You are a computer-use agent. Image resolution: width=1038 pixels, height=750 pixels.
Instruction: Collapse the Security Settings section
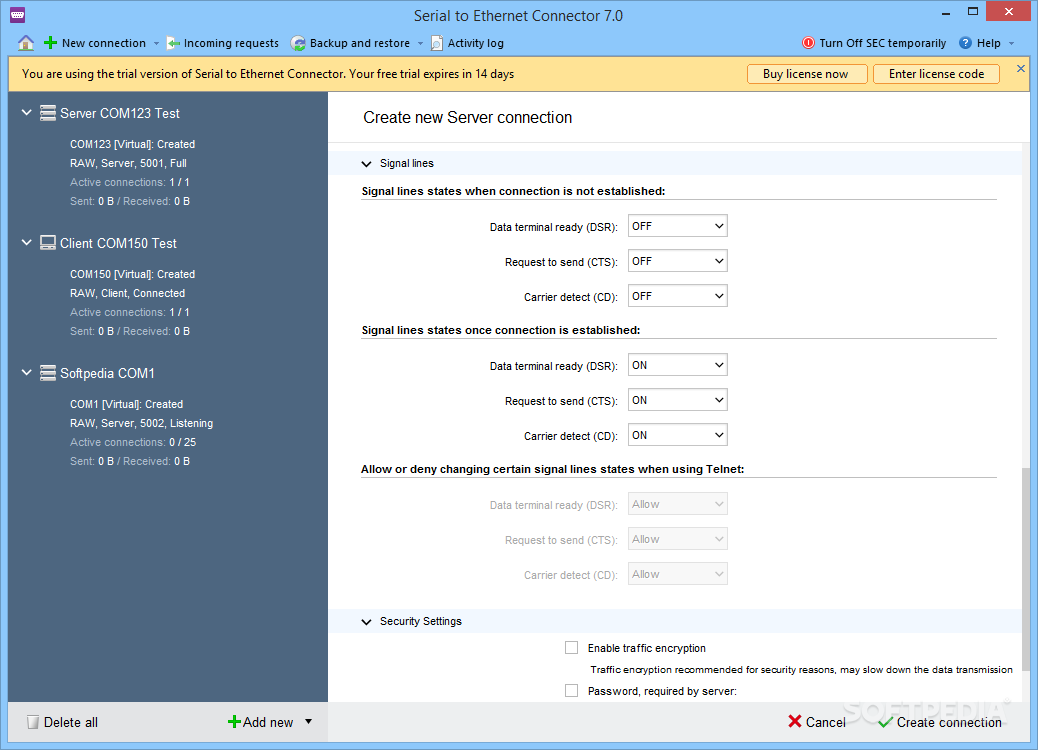(366, 622)
